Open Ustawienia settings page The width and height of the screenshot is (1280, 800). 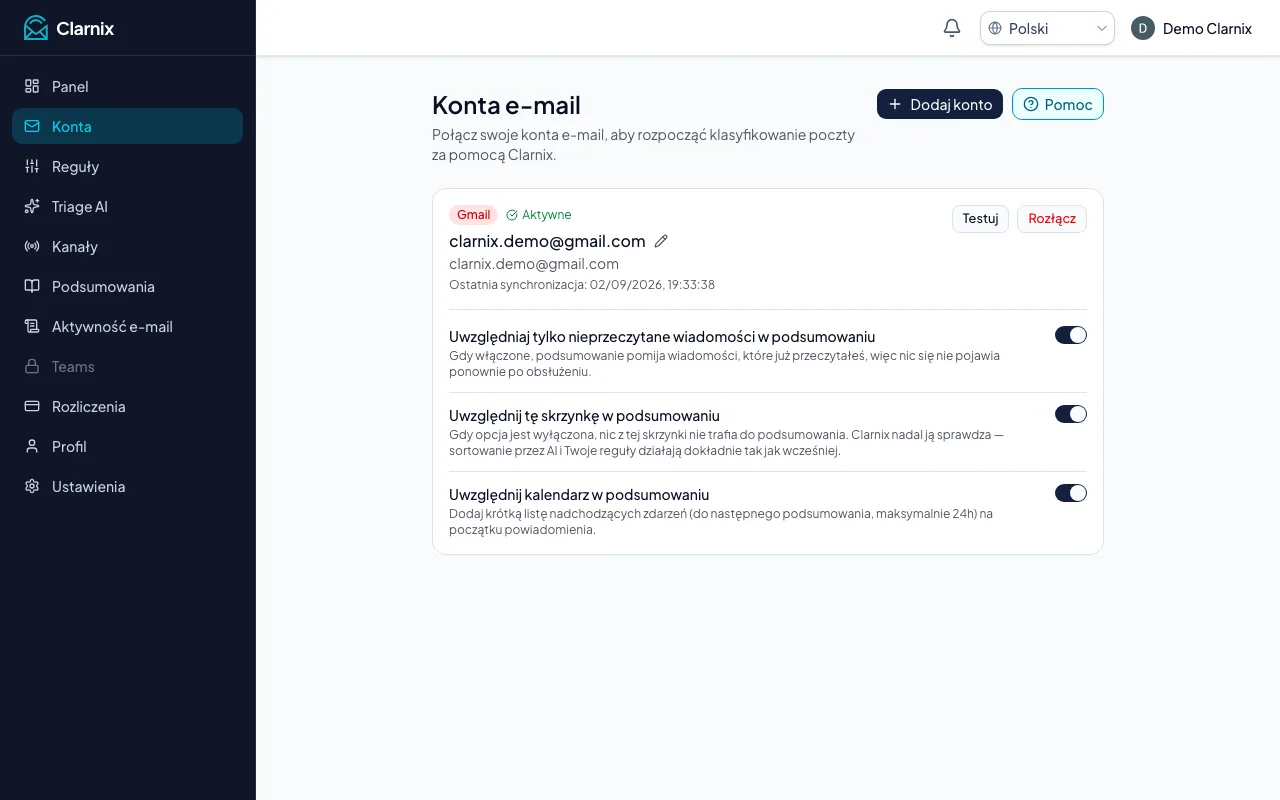(127, 486)
